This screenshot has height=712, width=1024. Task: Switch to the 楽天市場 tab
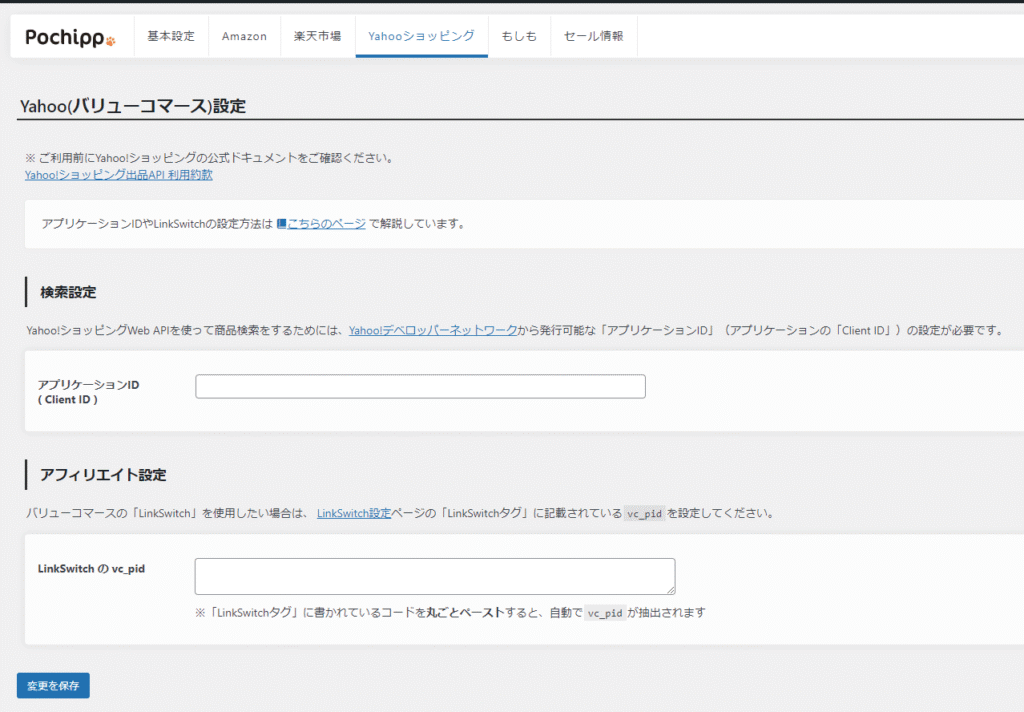point(318,36)
